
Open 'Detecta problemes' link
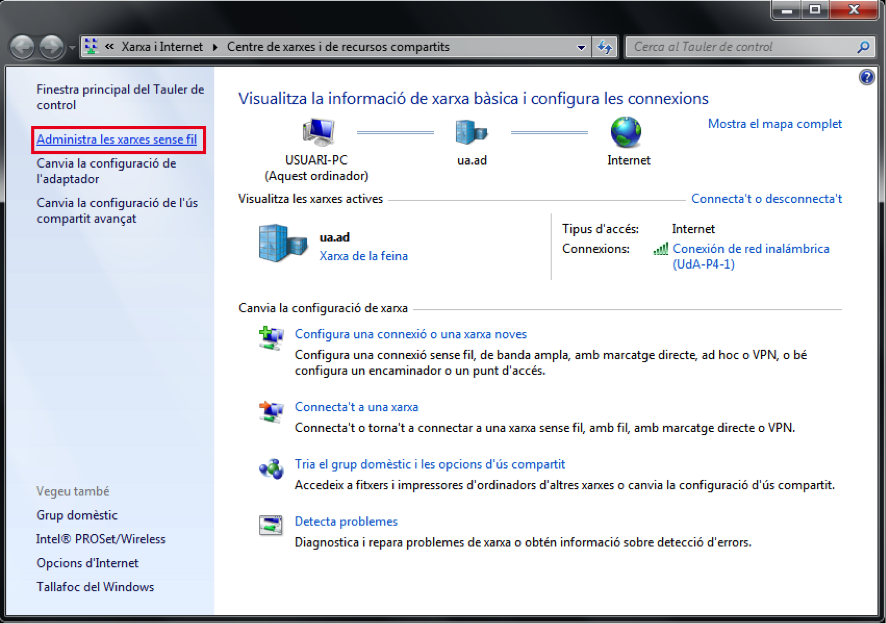[x=346, y=522]
